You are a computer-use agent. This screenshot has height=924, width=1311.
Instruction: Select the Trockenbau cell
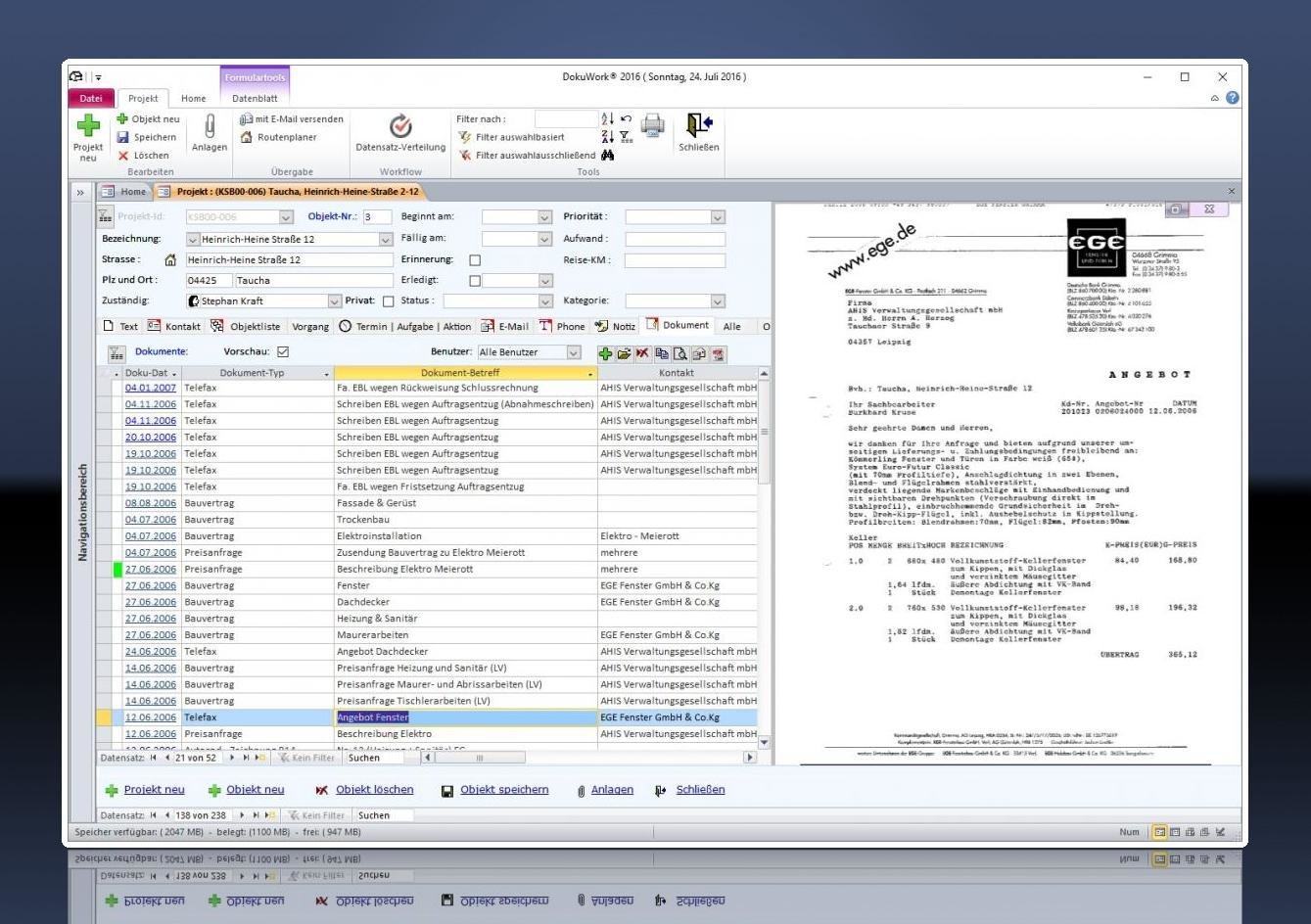(x=466, y=520)
